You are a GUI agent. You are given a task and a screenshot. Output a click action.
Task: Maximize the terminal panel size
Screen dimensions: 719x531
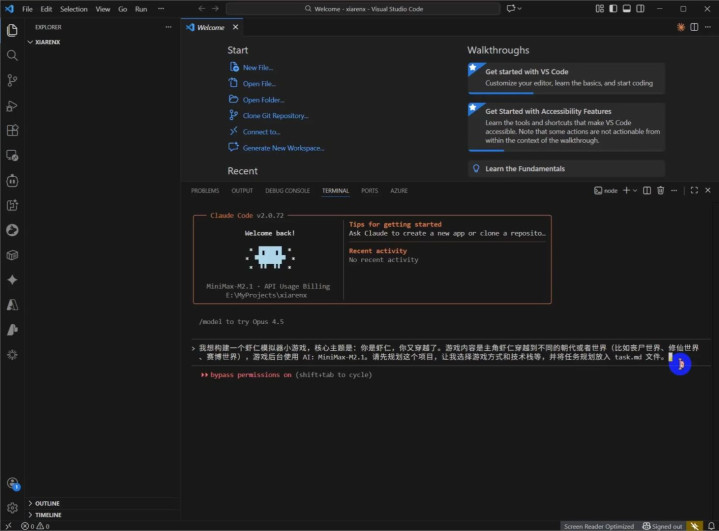click(x=695, y=190)
